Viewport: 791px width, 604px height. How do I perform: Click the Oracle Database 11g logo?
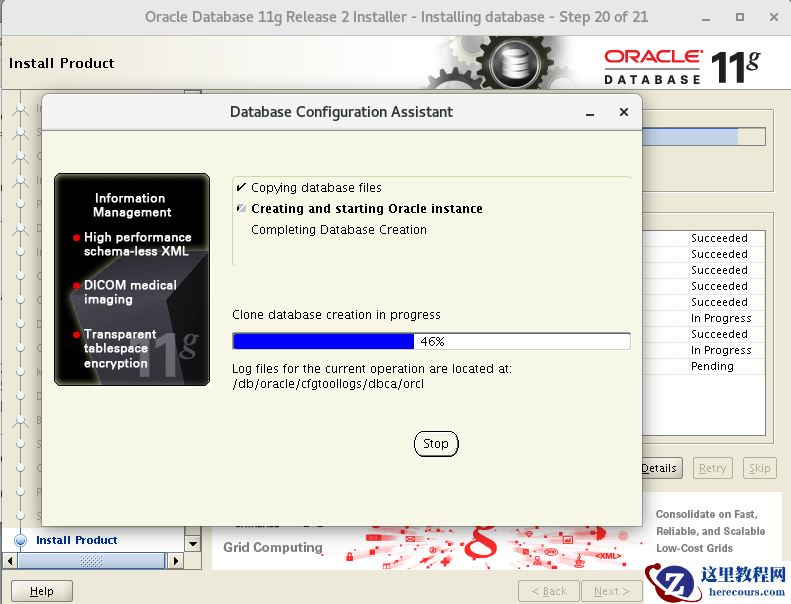[682, 67]
